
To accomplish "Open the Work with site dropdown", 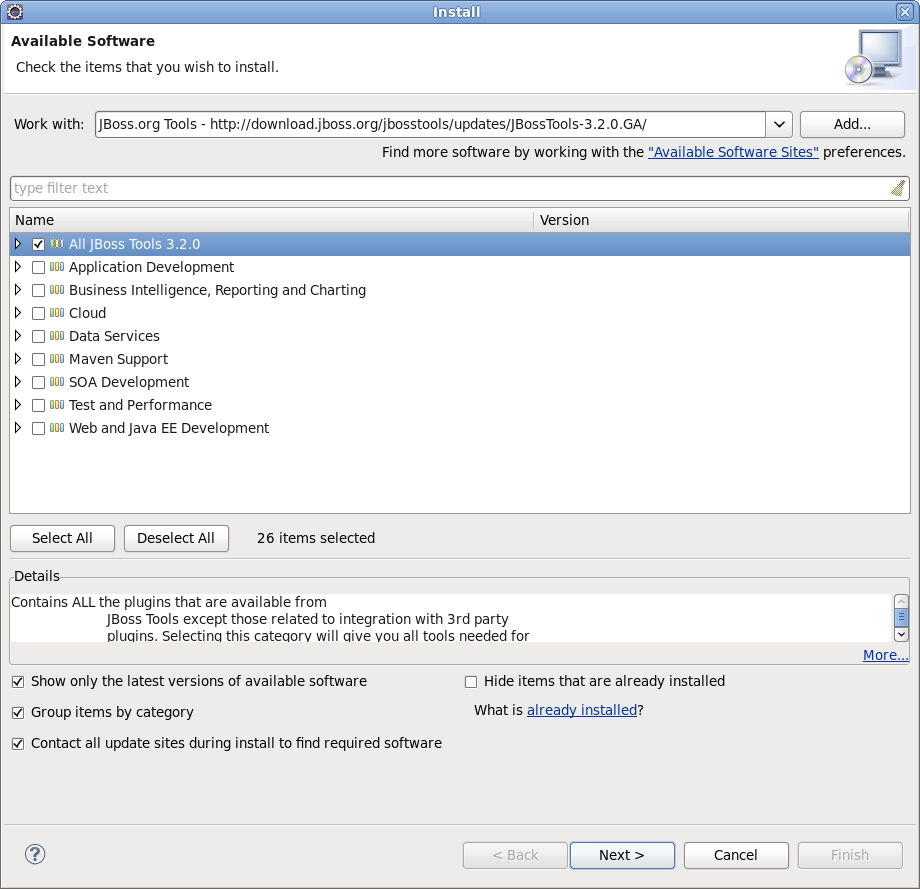I will [778, 124].
